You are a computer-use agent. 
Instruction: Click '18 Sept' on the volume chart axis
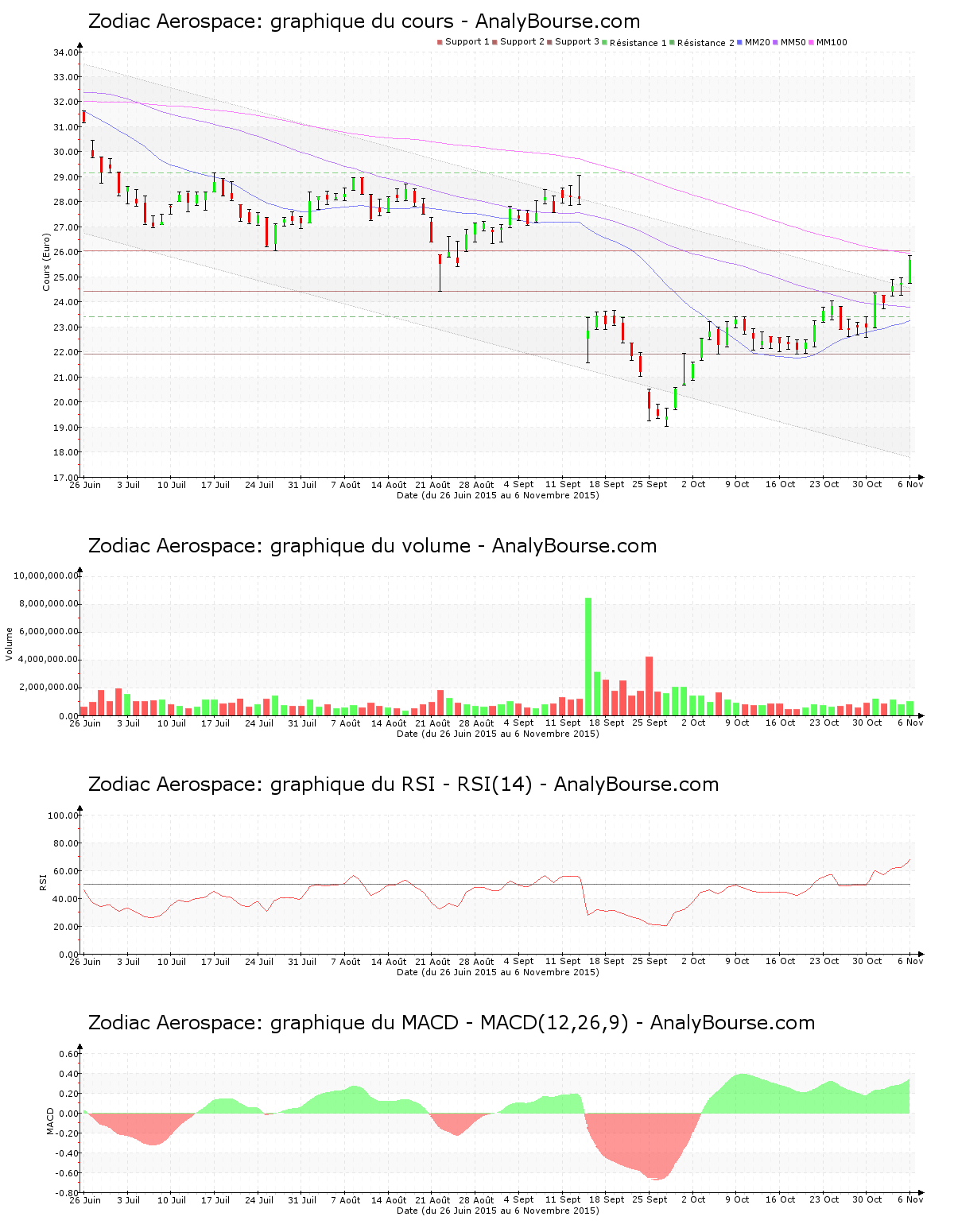pyautogui.click(x=607, y=723)
